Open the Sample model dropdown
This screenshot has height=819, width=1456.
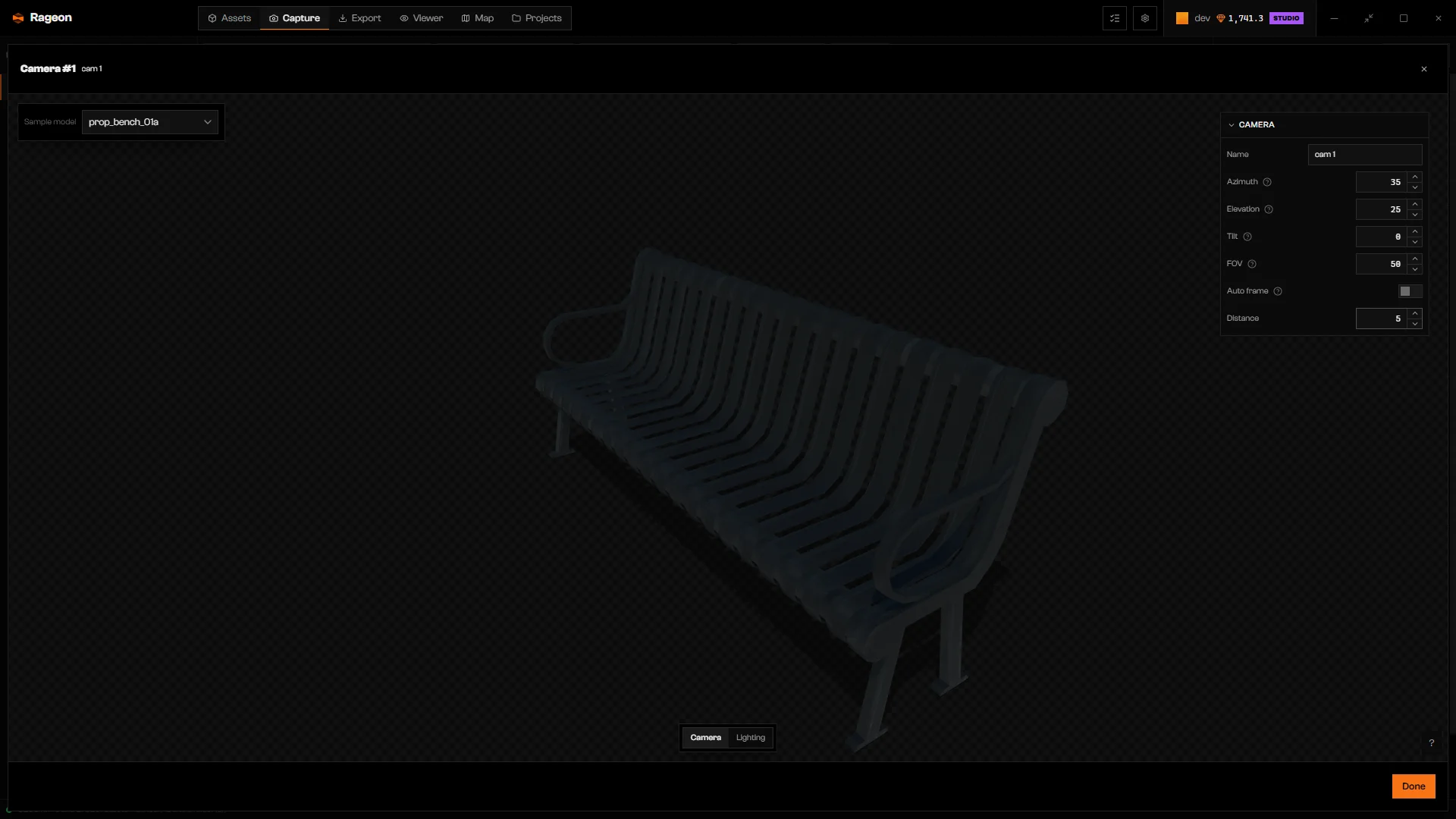pos(150,122)
